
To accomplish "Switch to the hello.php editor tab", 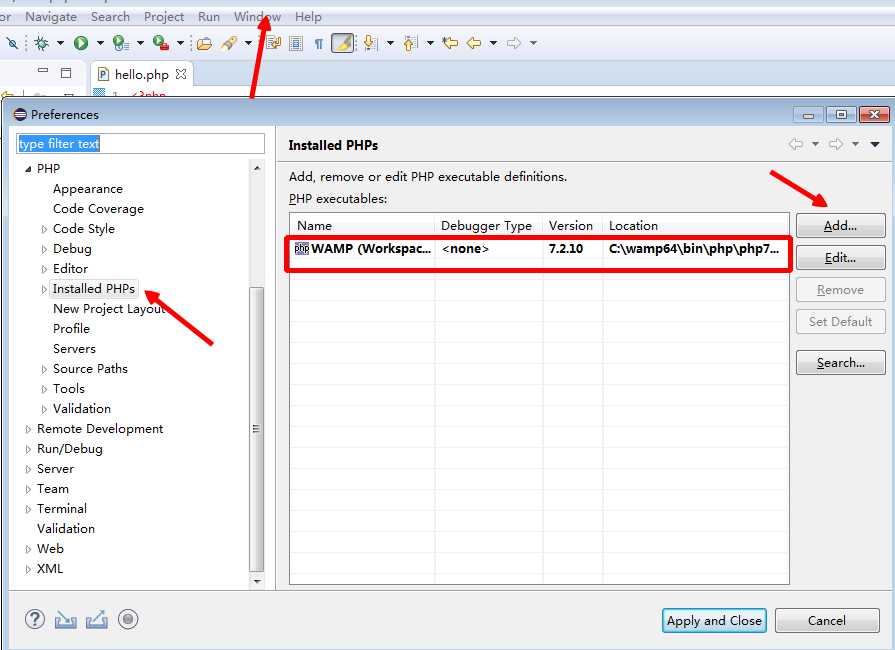I will tap(142, 75).
